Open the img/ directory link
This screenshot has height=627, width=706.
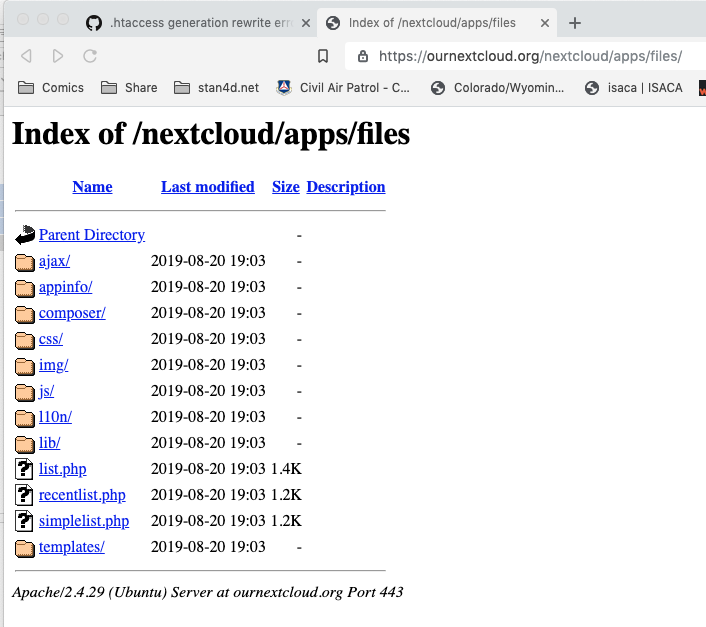click(54, 365)
